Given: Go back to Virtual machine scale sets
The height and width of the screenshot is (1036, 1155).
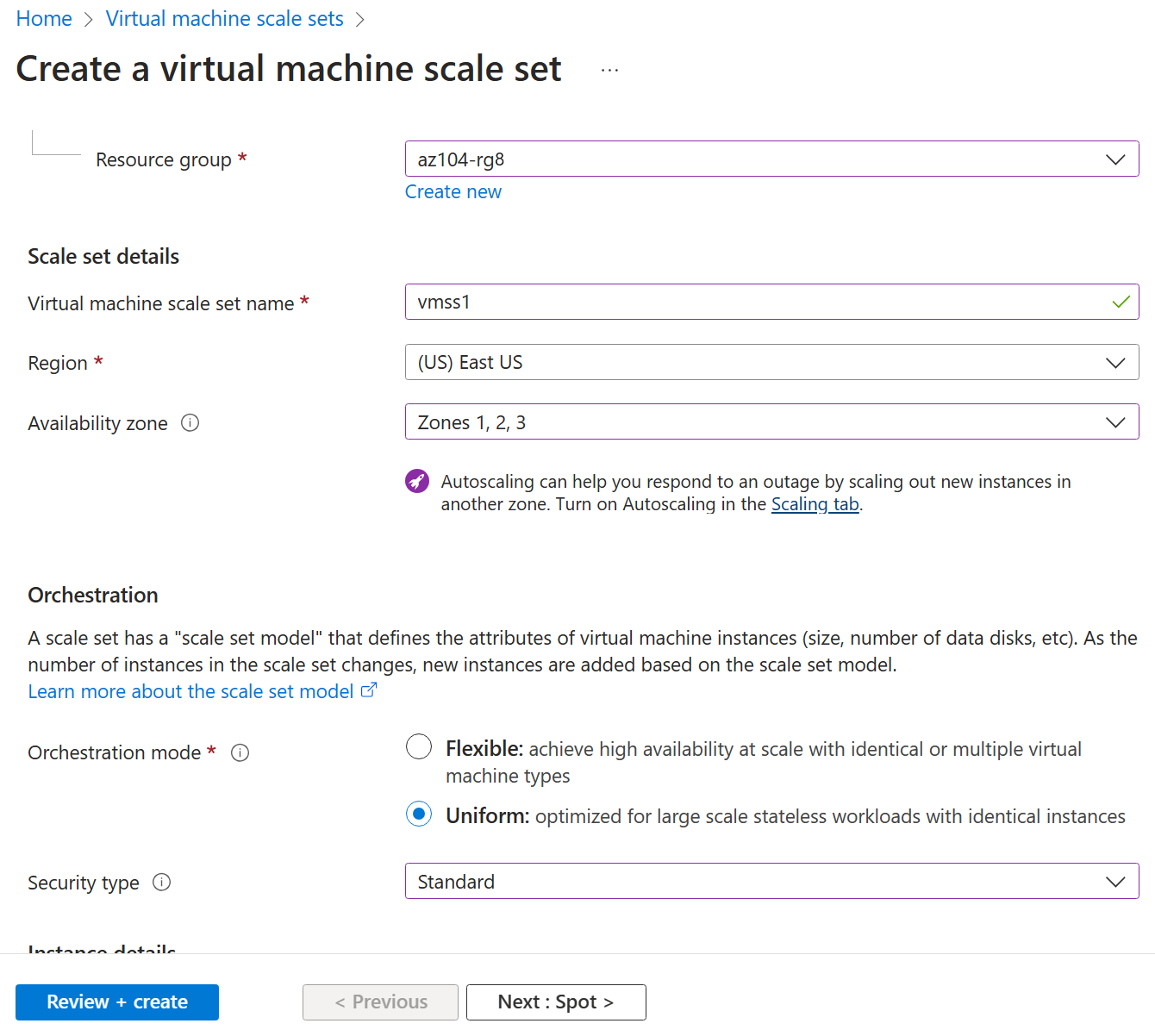Looking at the screenshot, I should [224, 18].
